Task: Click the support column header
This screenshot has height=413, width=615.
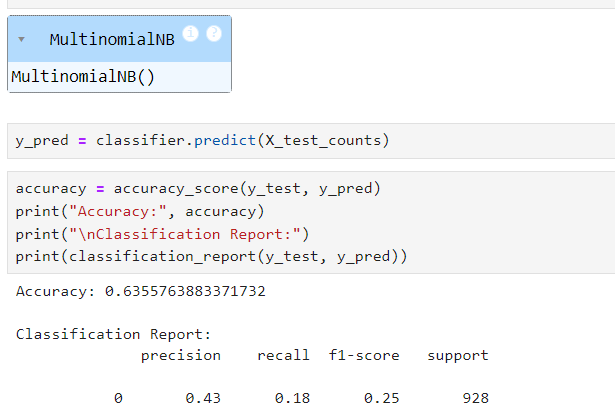Action: [457, 355]
